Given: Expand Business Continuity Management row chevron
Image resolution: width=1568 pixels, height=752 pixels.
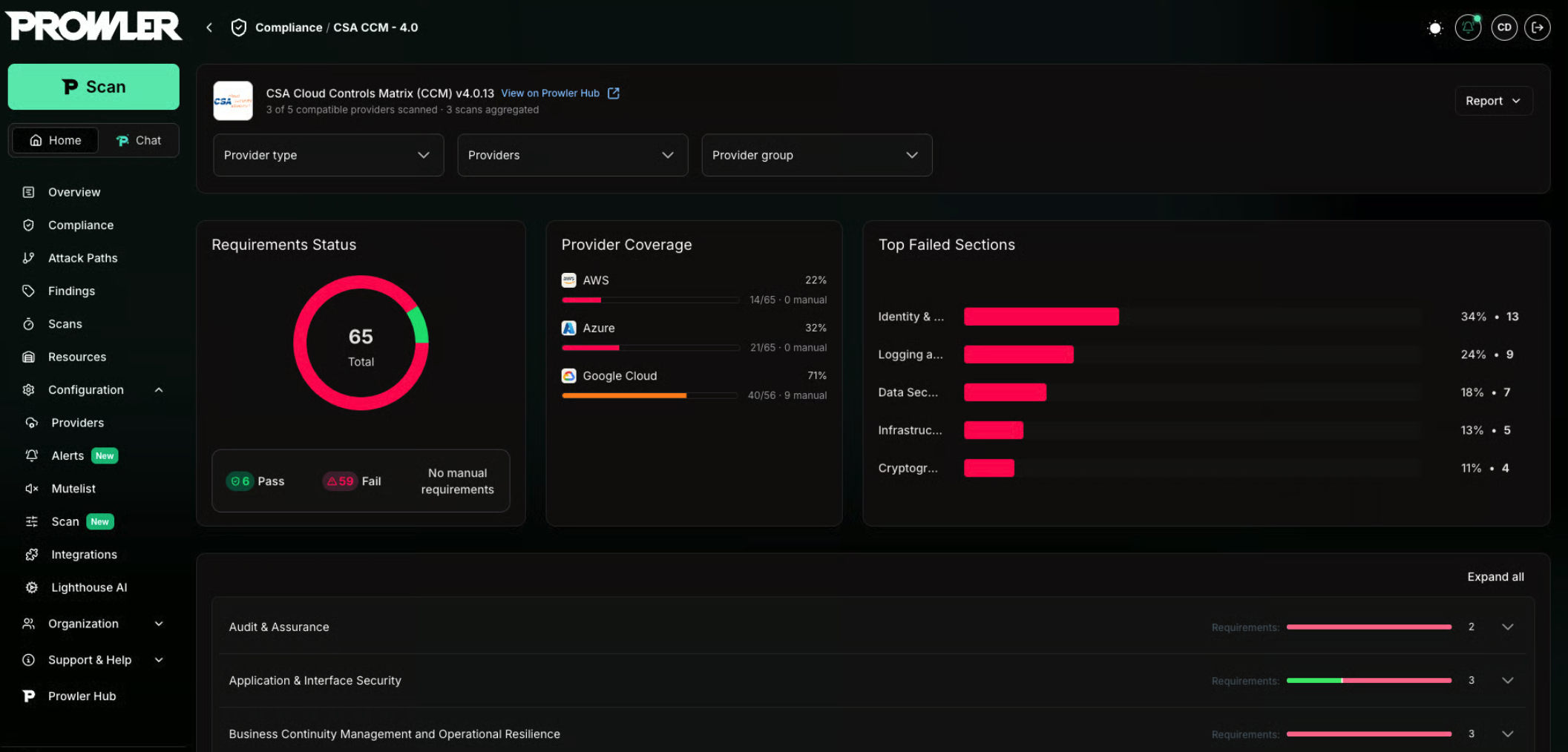Looking at the screenshot, I should [1507, 733].
